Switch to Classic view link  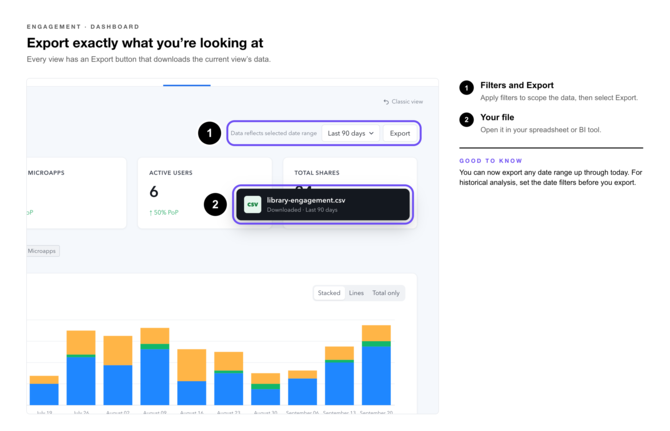pyautogui.click(x=407, y=102)
